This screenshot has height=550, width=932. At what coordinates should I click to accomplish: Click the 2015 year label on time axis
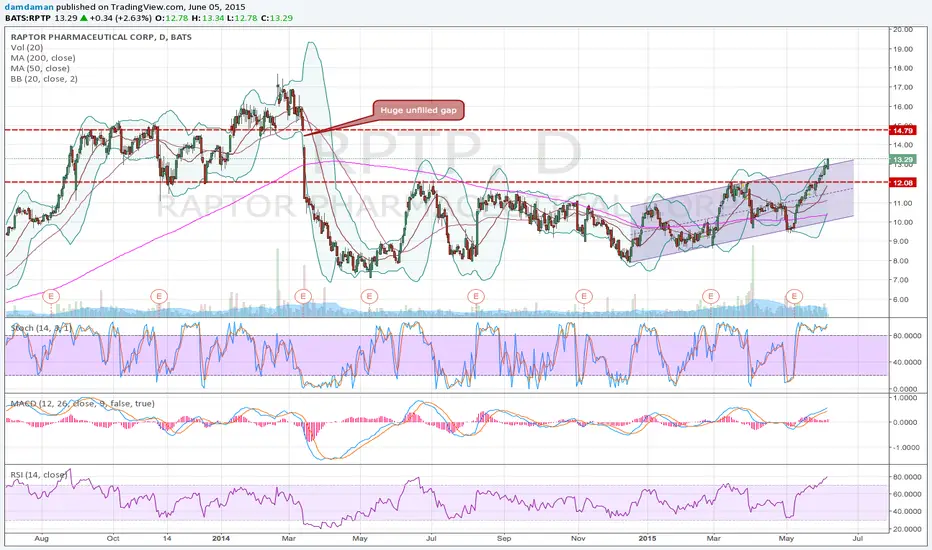point(647,538)
